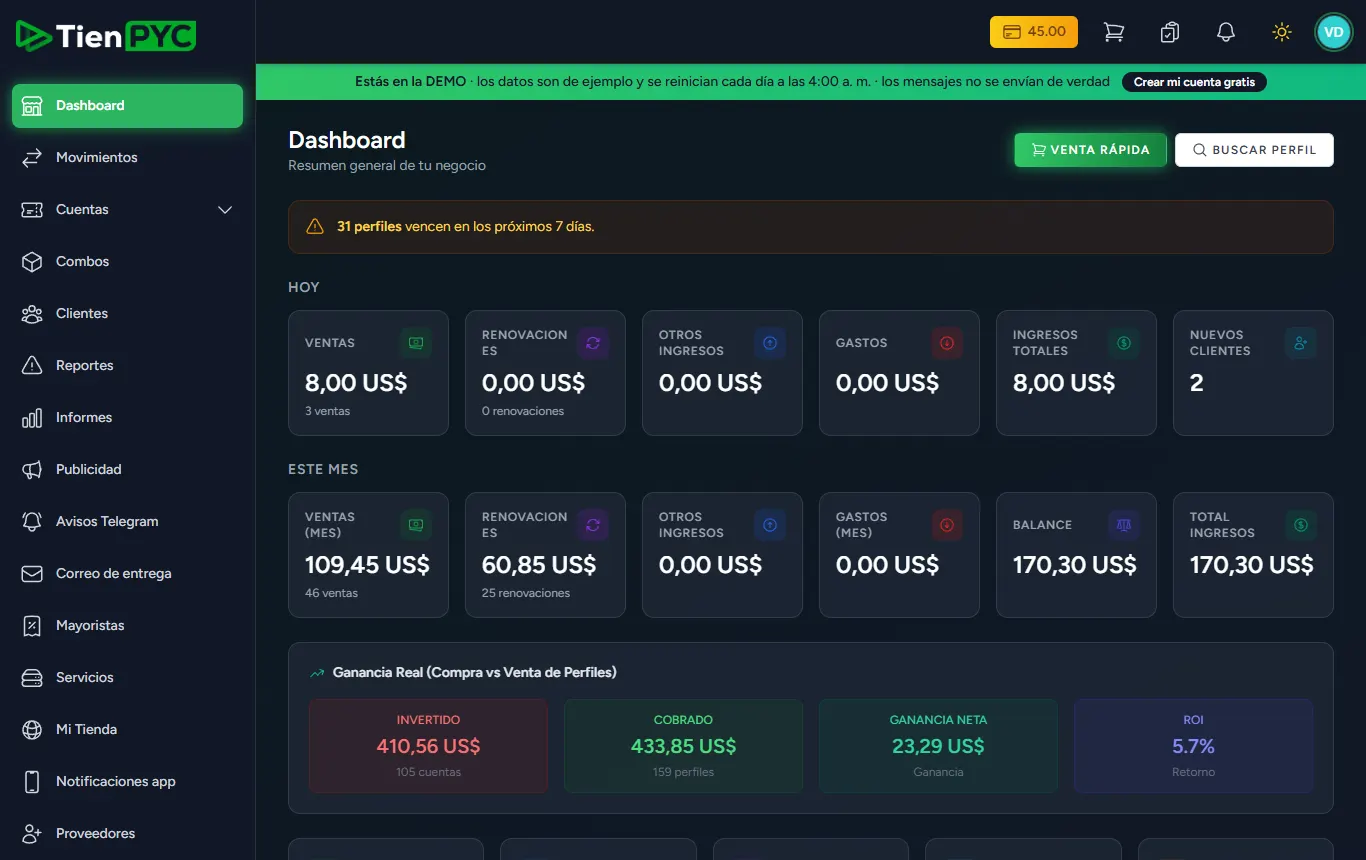Click the Total Ingresos dollar icon
This screenshot has height=860, width=1366.
1301,525
